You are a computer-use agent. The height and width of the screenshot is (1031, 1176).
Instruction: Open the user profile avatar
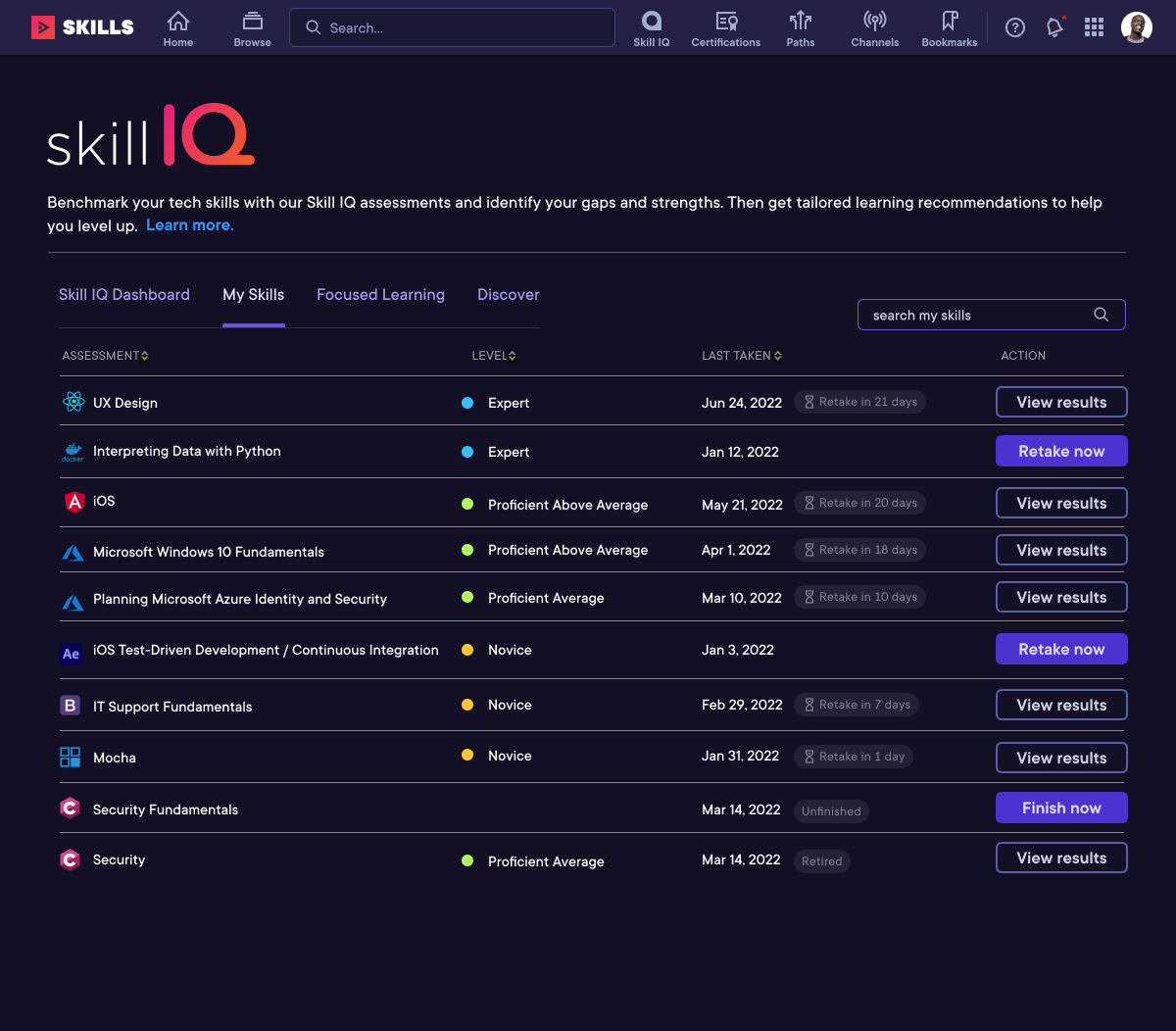coord(1137,27)
